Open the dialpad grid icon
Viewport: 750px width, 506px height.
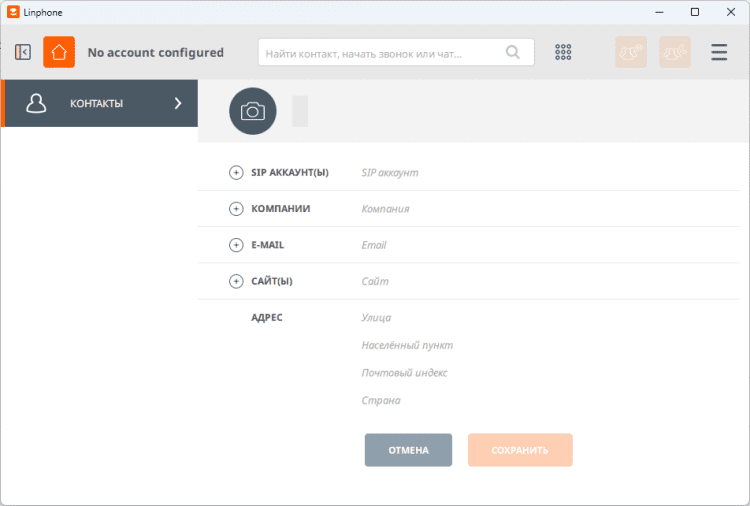pos(563,52)
